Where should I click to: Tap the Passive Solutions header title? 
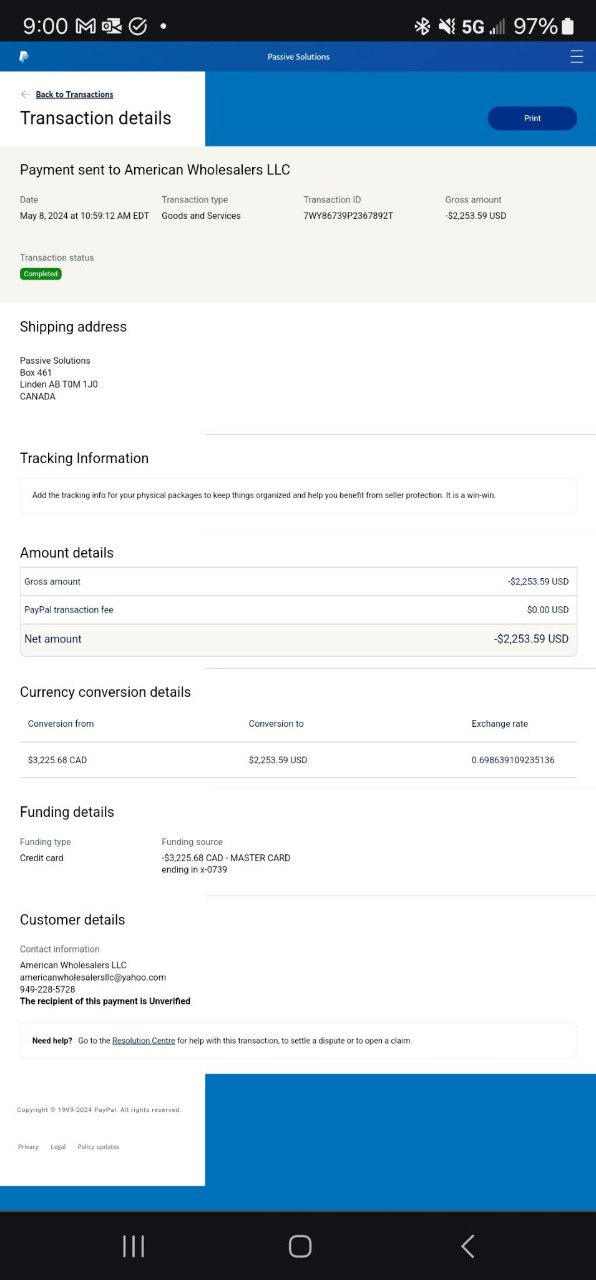pyautogui.click(x=298, y=57)
